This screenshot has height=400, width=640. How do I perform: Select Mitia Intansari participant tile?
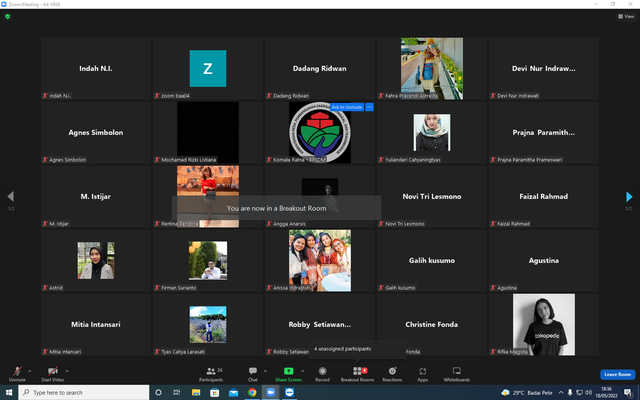pyautogui.click(x=96, y=324)
